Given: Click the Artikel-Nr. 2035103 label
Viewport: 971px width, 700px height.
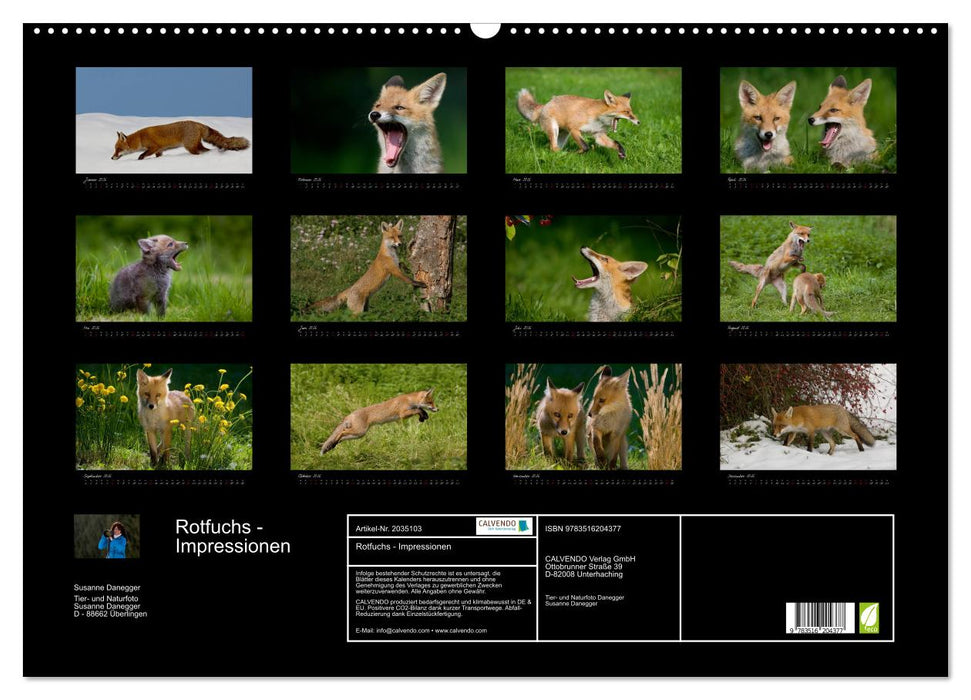Looking at the screenshot, I should coord(390,527).
